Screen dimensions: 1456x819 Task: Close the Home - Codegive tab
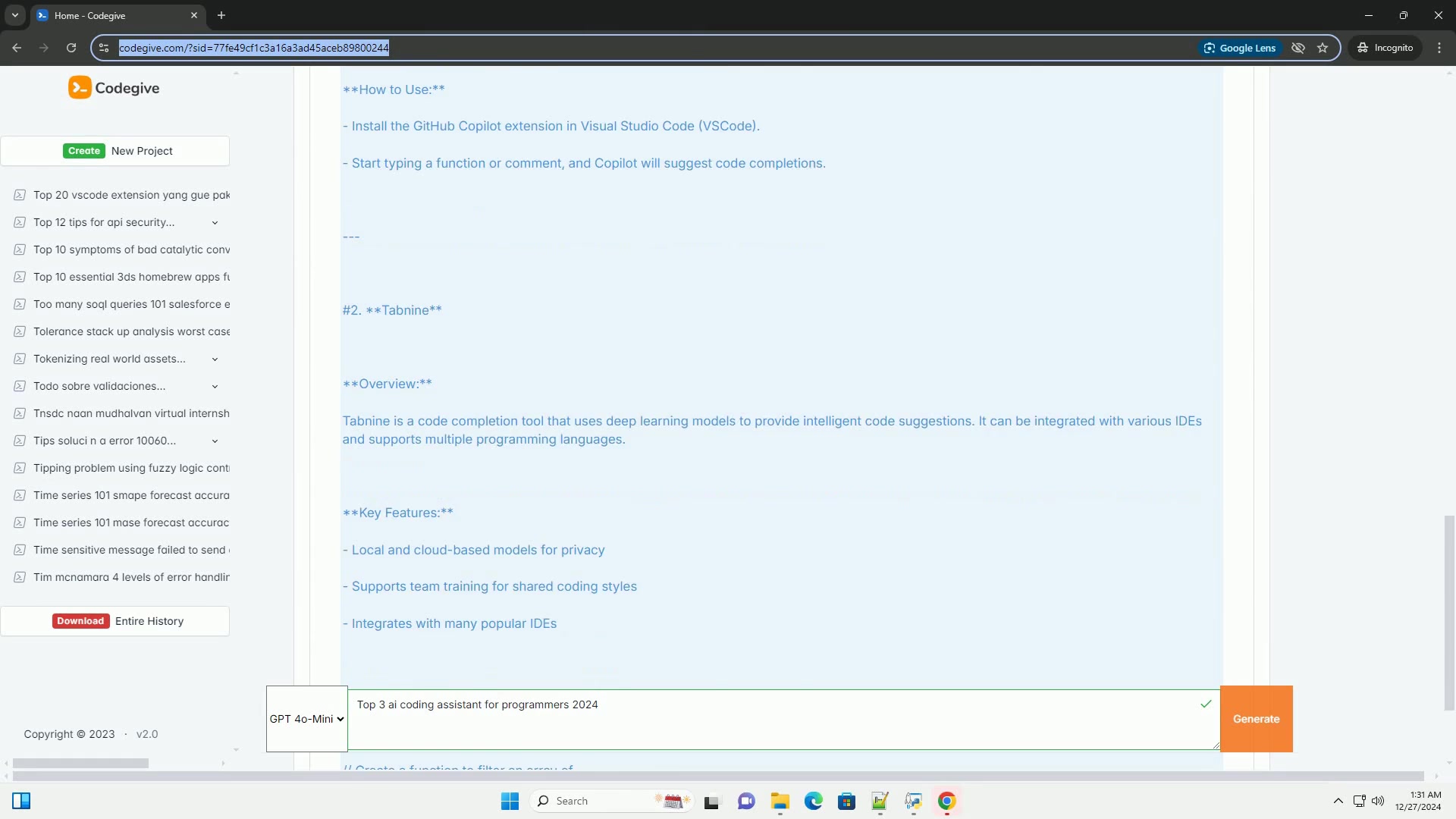(x=194, y=15)
